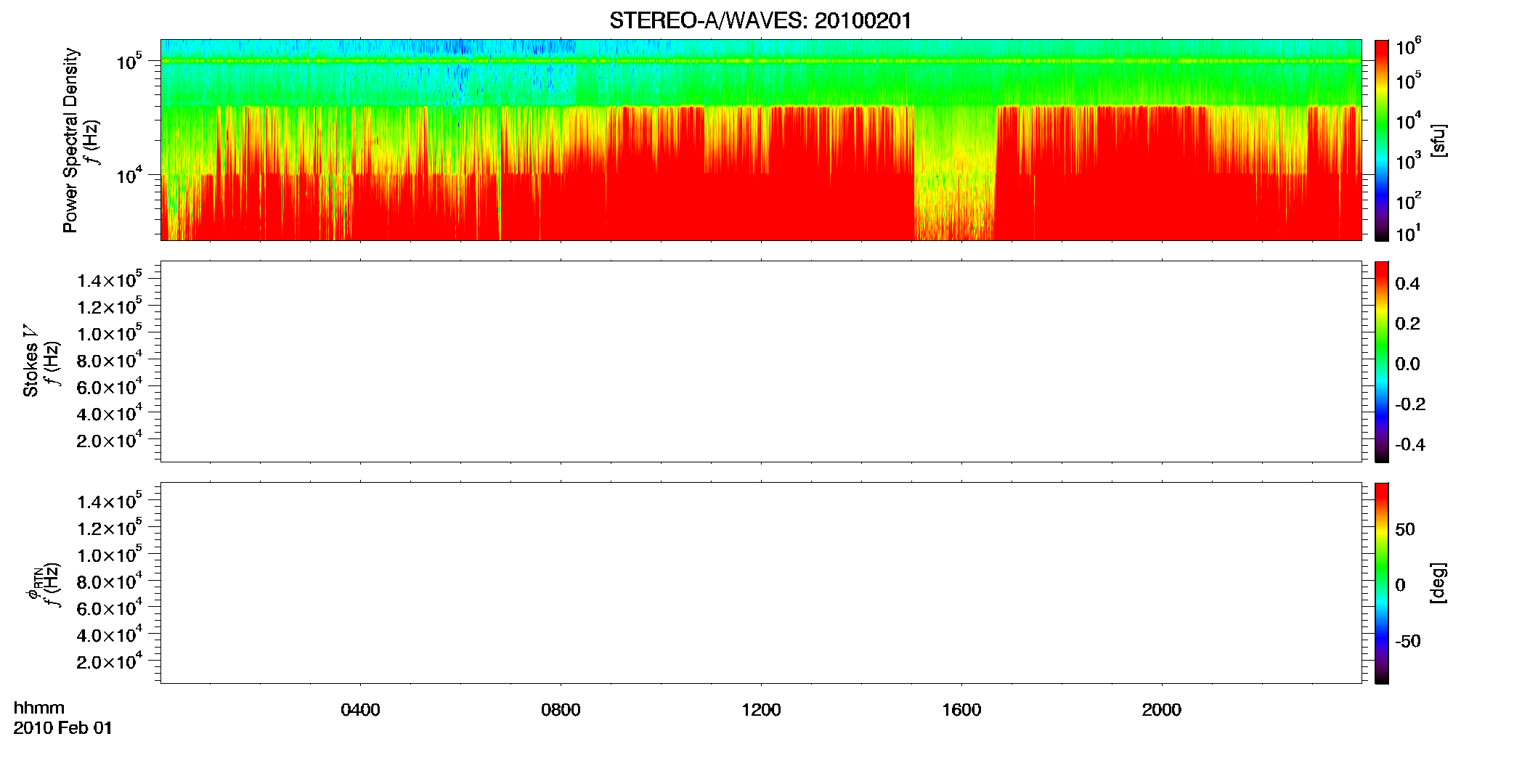Click the -0.4 label on Stokes color bar

pos(1410,444)
